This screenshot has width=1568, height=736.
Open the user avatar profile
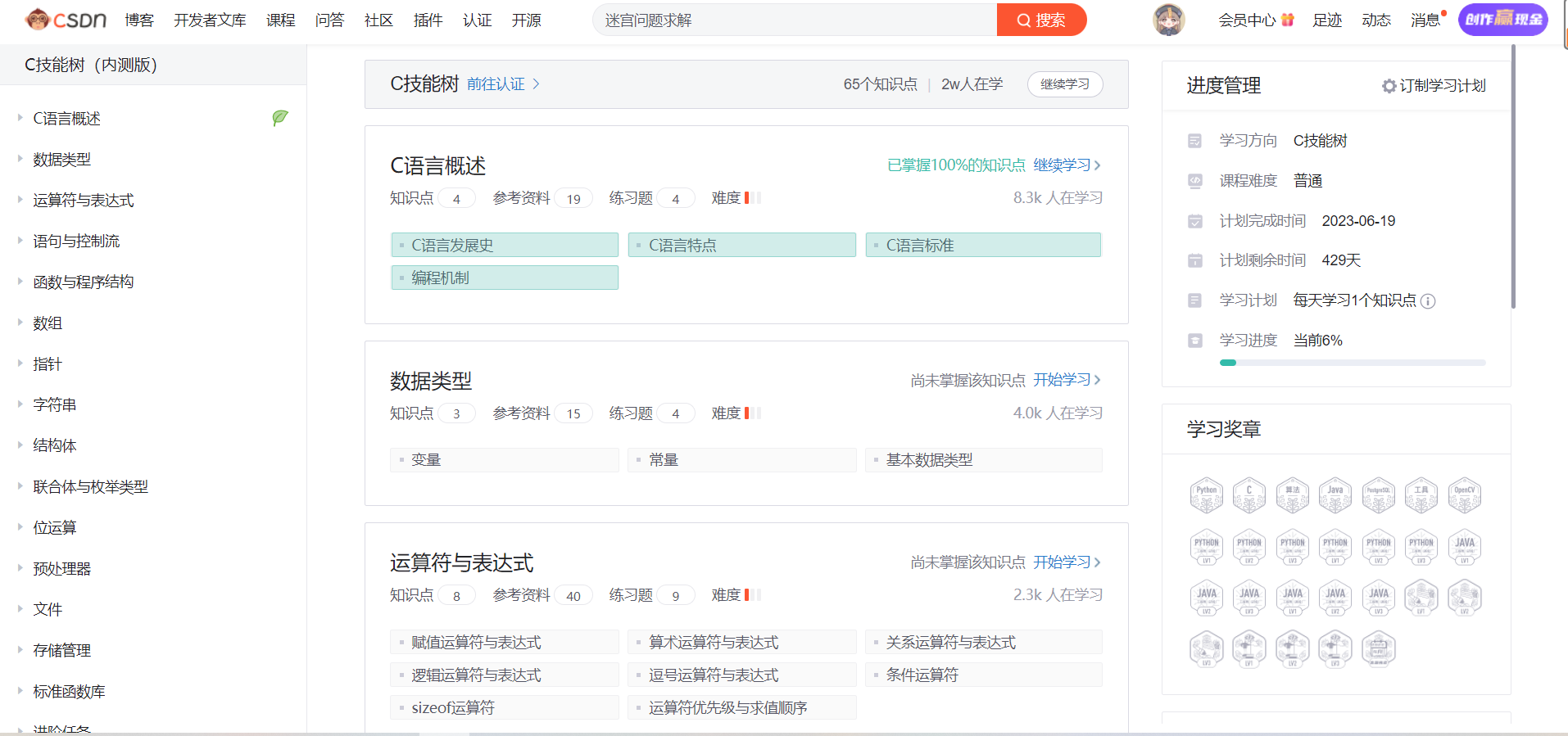(1168, 20)
